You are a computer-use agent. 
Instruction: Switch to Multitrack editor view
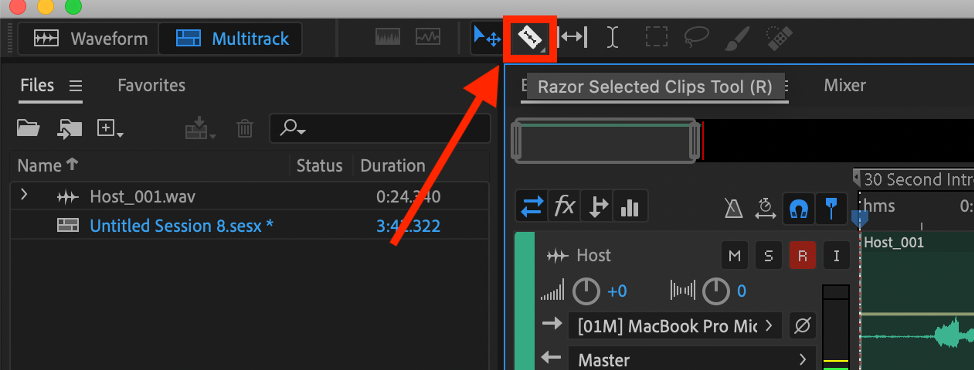(x=230, y=38)
